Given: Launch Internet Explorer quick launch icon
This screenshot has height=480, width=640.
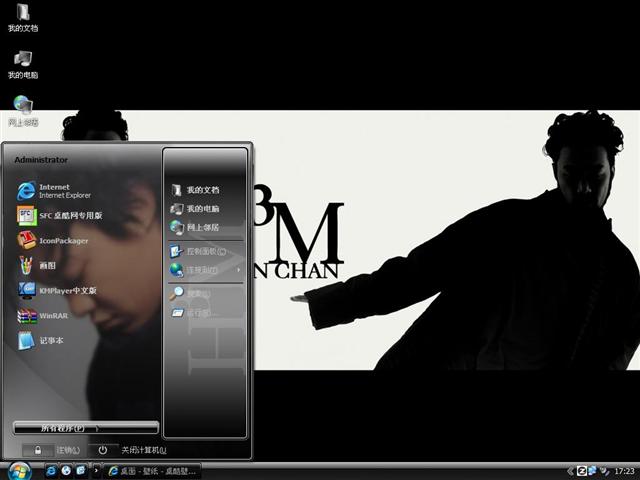Looking at the screenshot, I should pyautogui.click(x=51, y=471).
